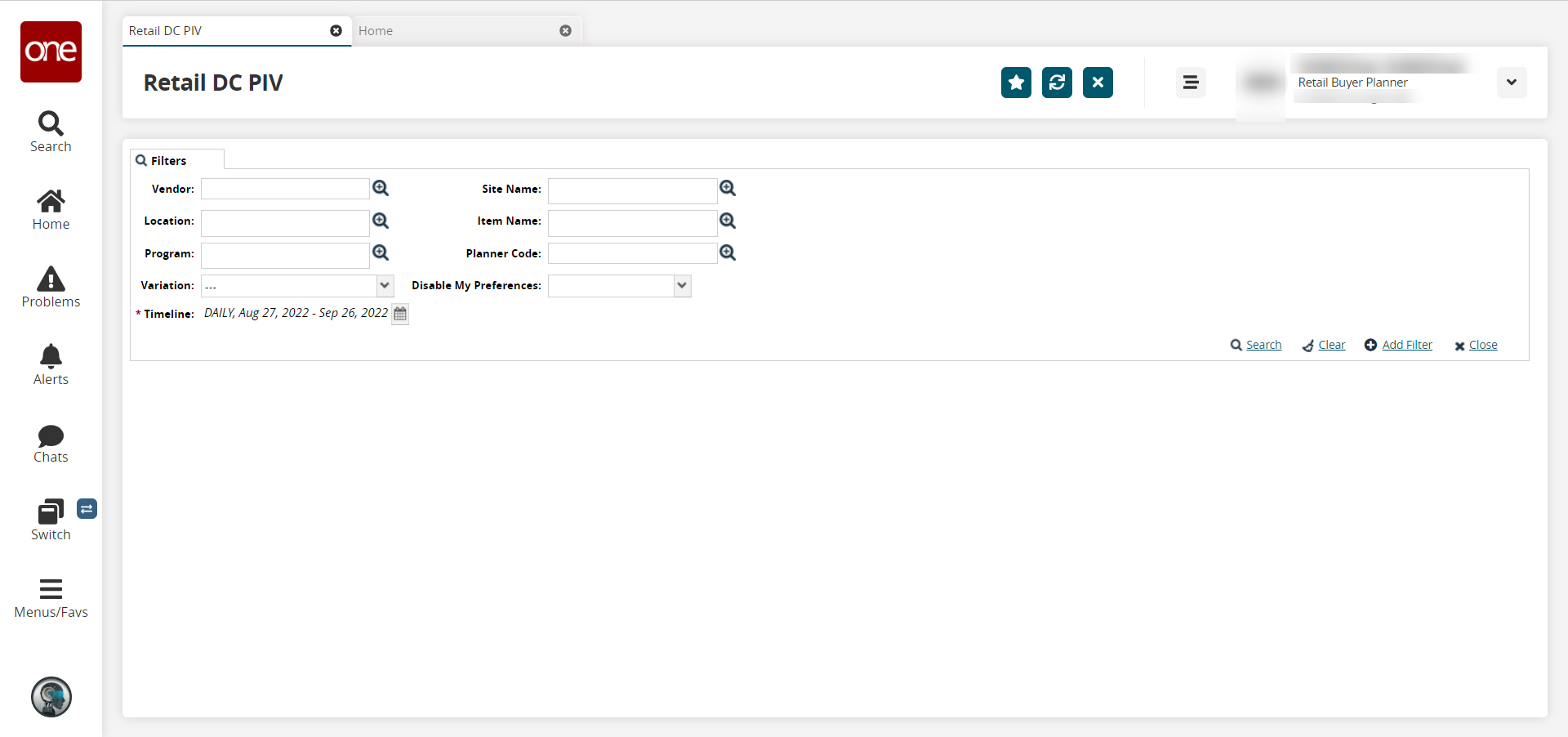Close page using teal X button
This screenshot has width=1568, height=737.
pos(1098,83)
